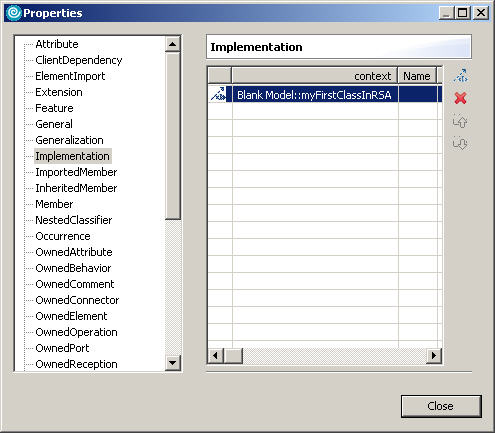Screen dimensions: 495x433
Task: Delete entry with red X icon
Action: pyautogui.click(x=460, y=98)
